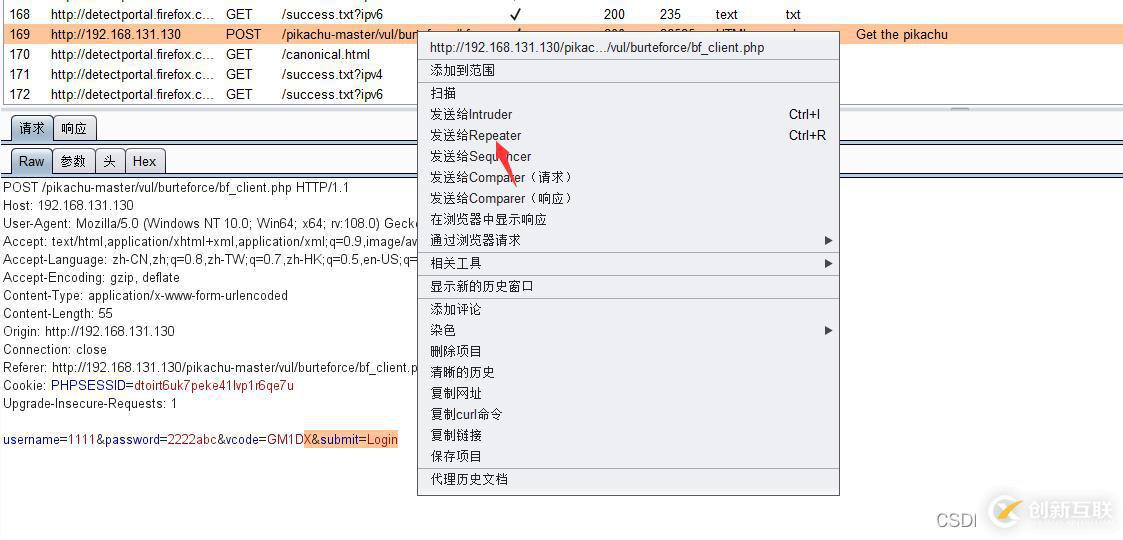
Task: Expand the '染色' highlight submenu
Action: tap(628, 330)
